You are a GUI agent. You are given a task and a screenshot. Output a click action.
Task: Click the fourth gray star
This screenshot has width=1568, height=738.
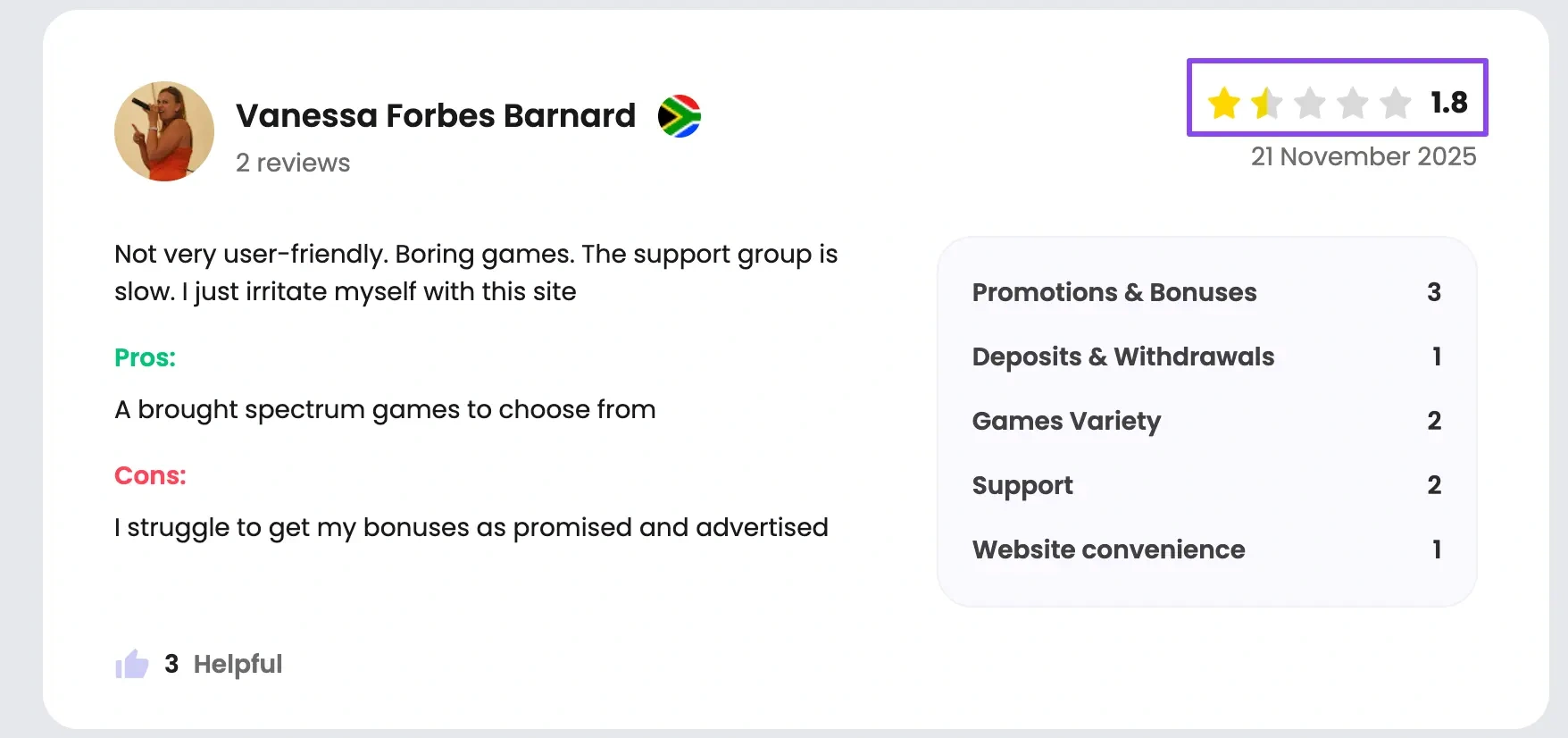click(1353, 103)
